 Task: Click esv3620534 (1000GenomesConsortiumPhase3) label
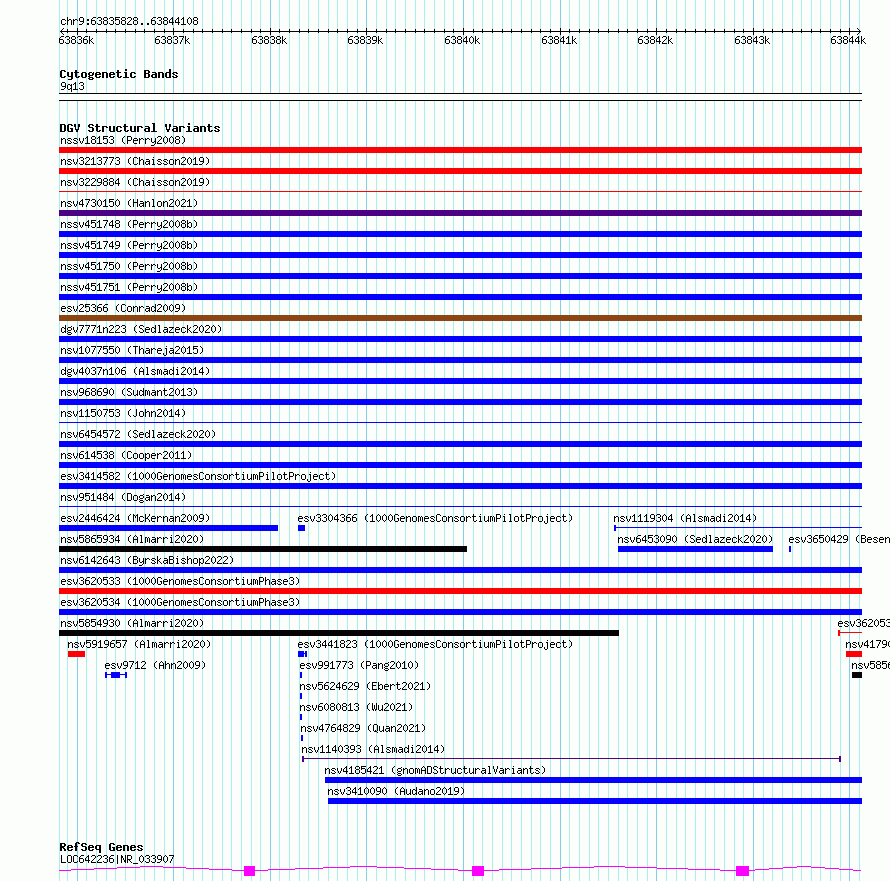point(180,602)
